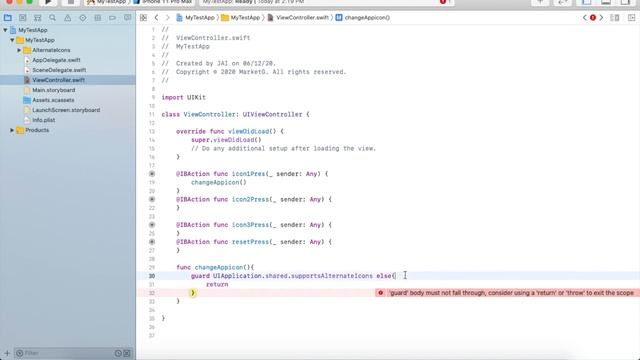Image resolution: width=640 pixels, height=360 pixels.
Task: Stop the running app
Action: (71, 2)
